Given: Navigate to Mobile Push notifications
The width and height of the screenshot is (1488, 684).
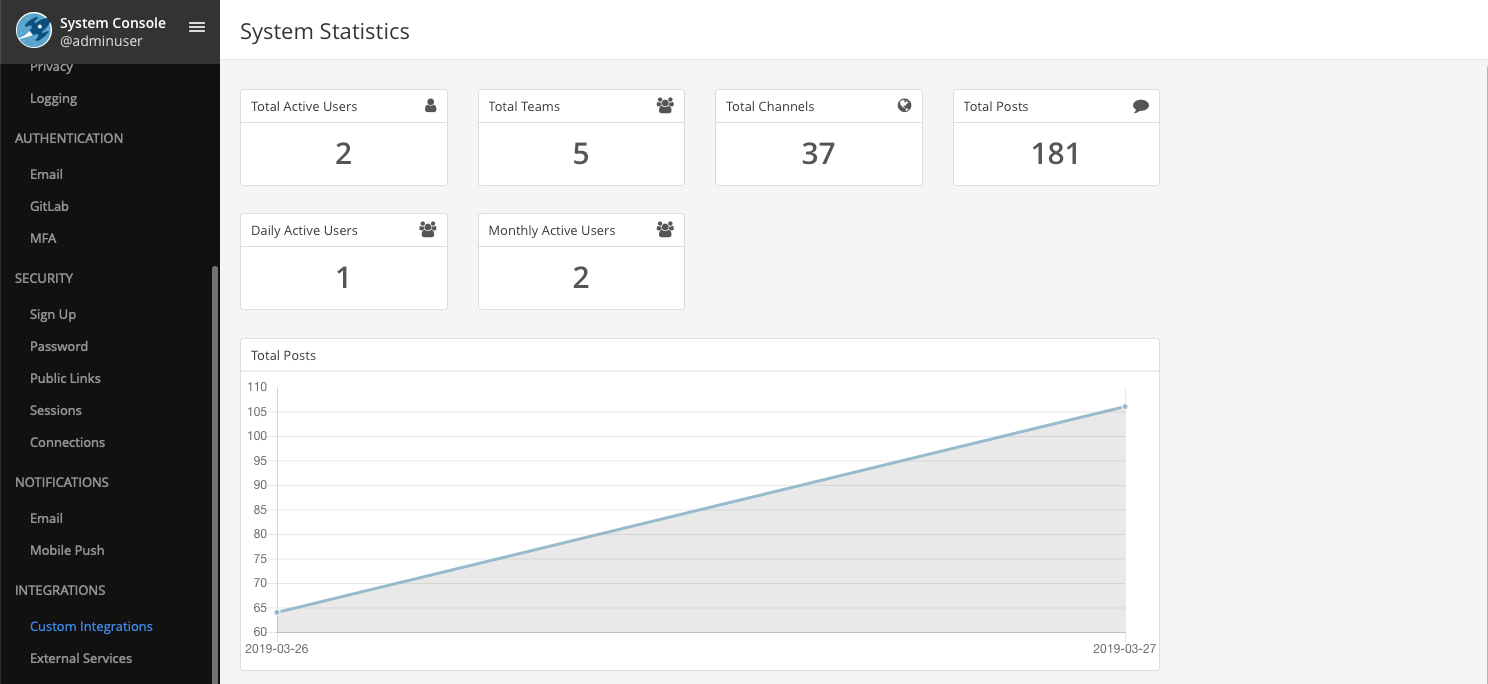Looking at the screenshot, I should click(x=67, y=550).
